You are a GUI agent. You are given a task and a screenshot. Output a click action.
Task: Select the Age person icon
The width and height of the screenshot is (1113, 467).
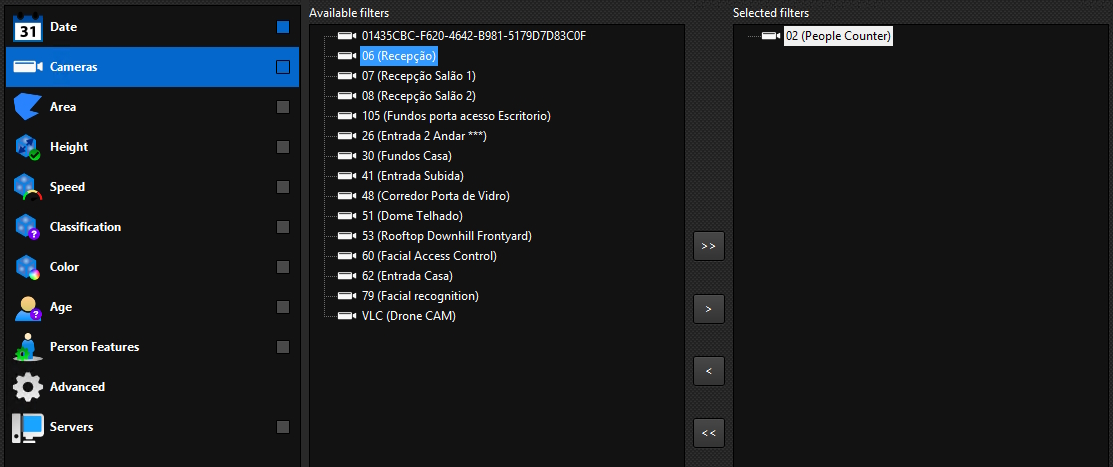point(28,307)
